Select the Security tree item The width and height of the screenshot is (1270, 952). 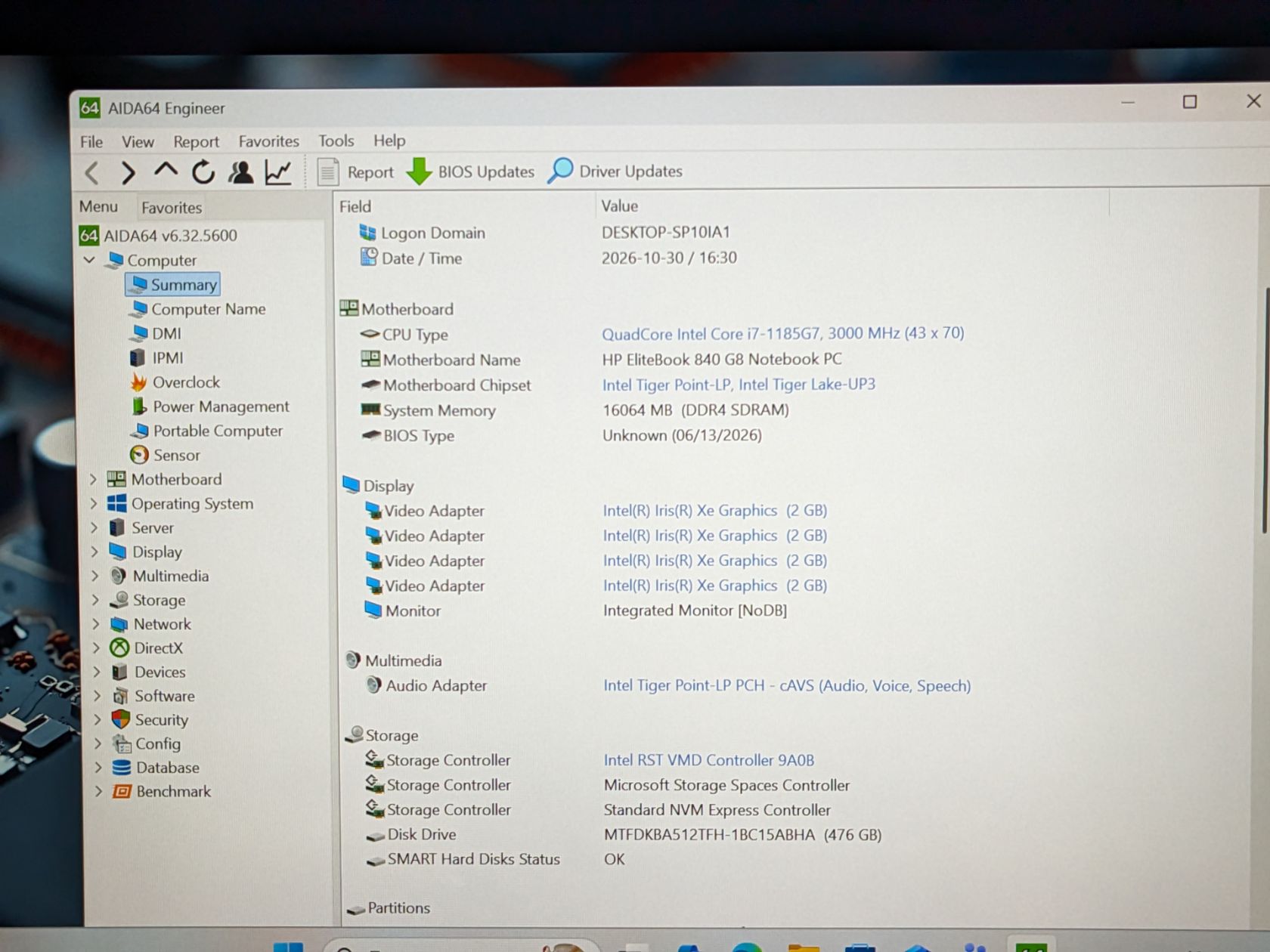point(150,720)
